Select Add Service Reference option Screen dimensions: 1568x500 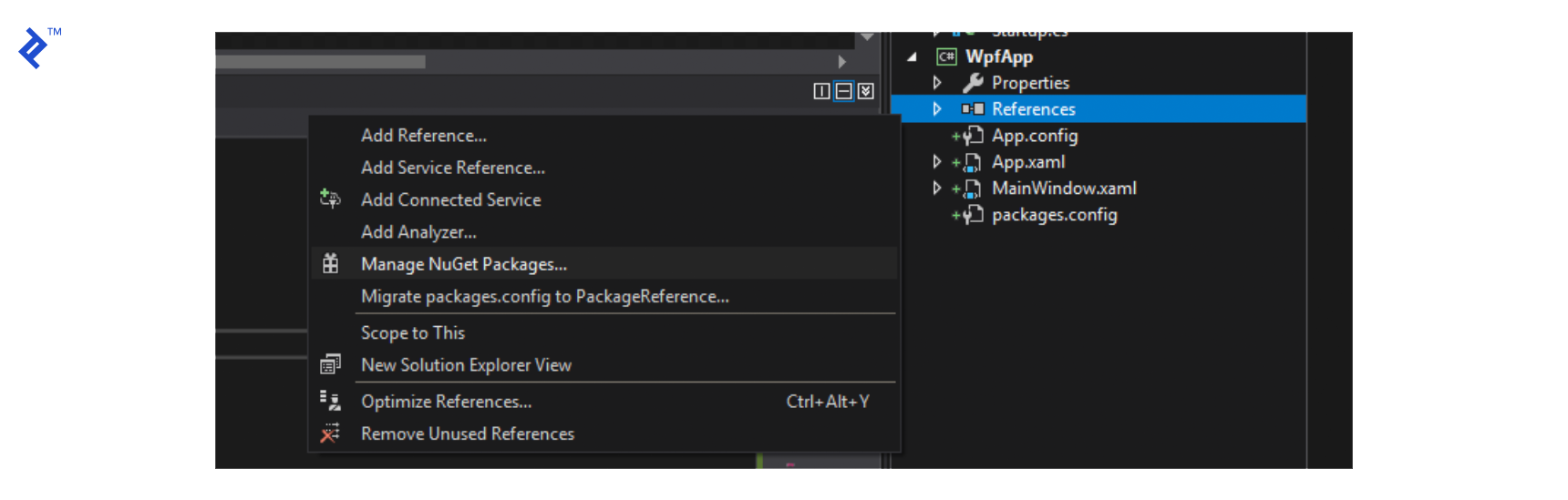coord(453,168)
